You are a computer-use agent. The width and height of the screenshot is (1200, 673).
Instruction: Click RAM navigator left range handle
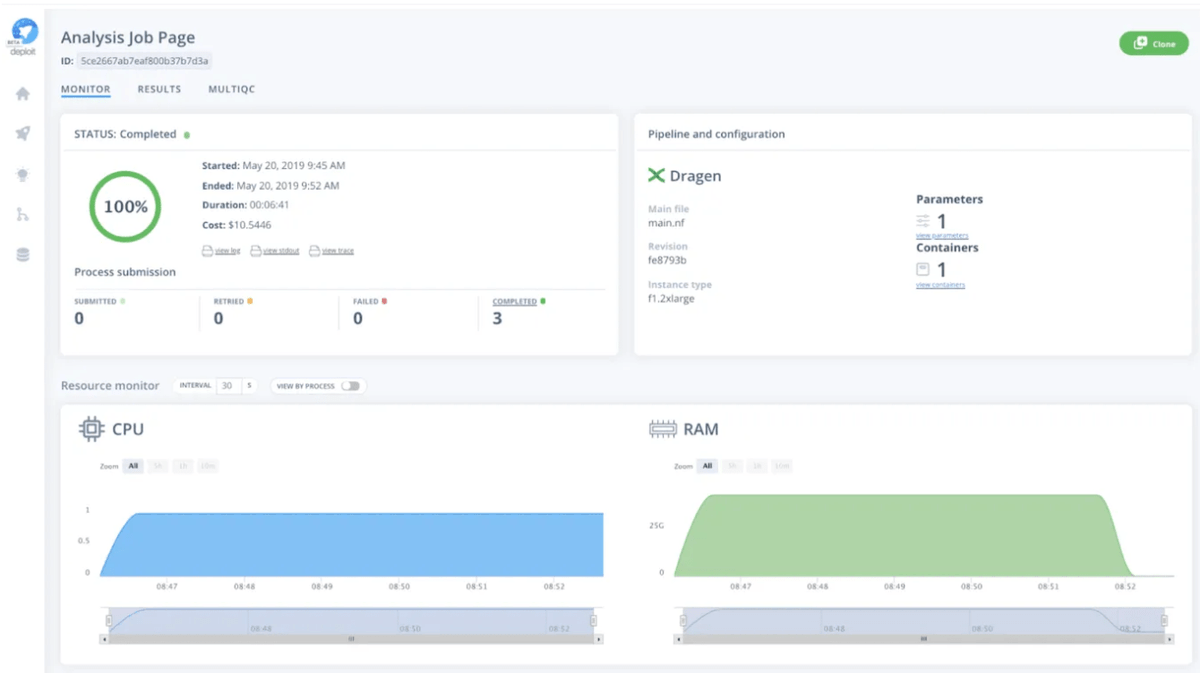pyautogui.click(x=684, y=620)
